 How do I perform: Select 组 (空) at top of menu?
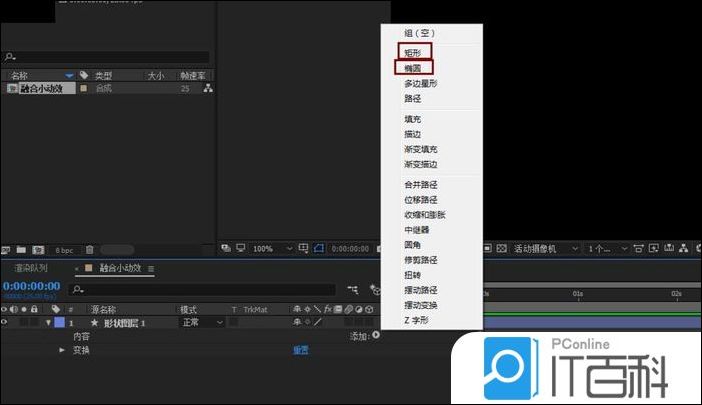point(419,33)
